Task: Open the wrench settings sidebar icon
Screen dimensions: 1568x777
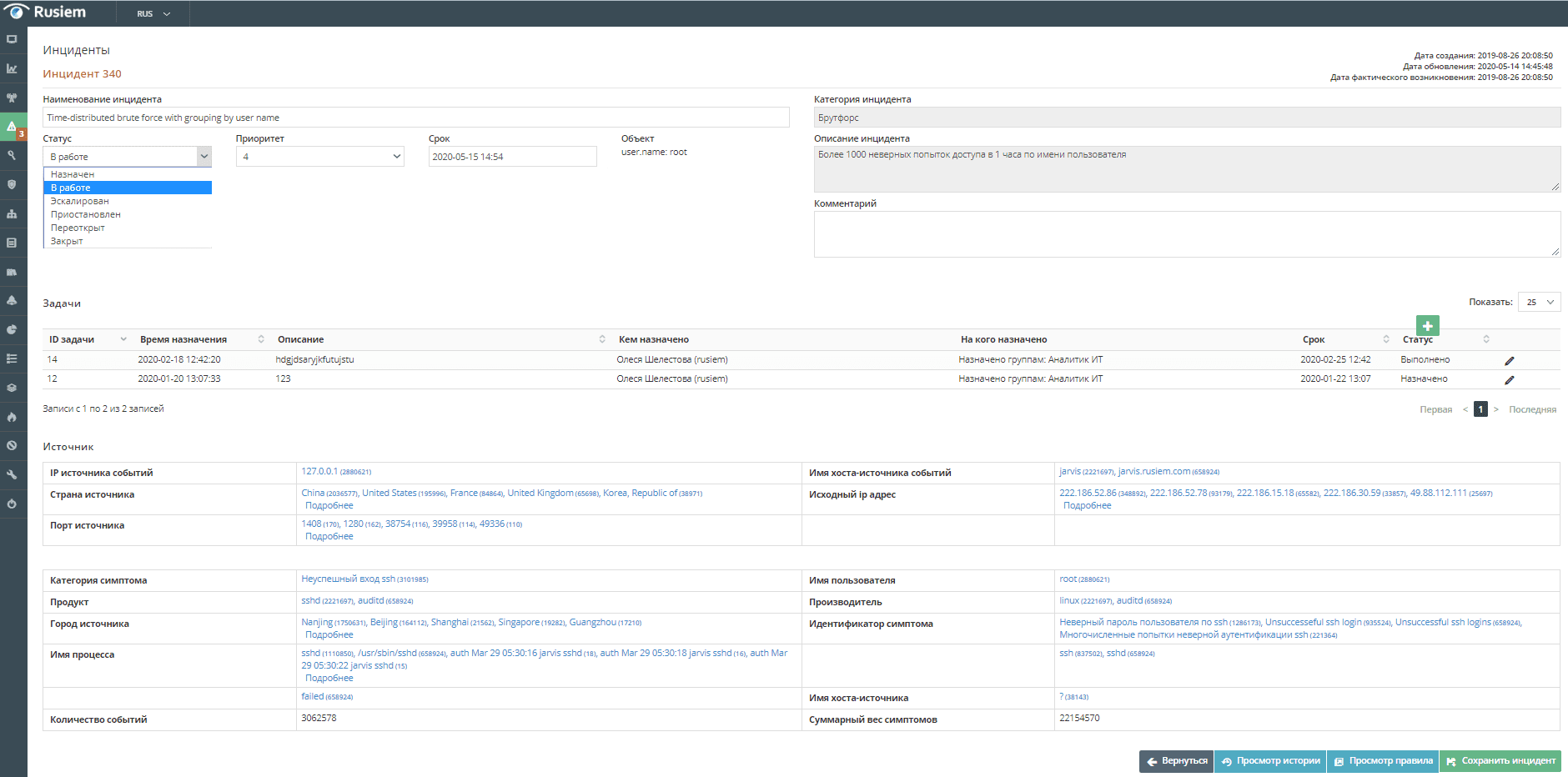Action: [x=12, y=474]
